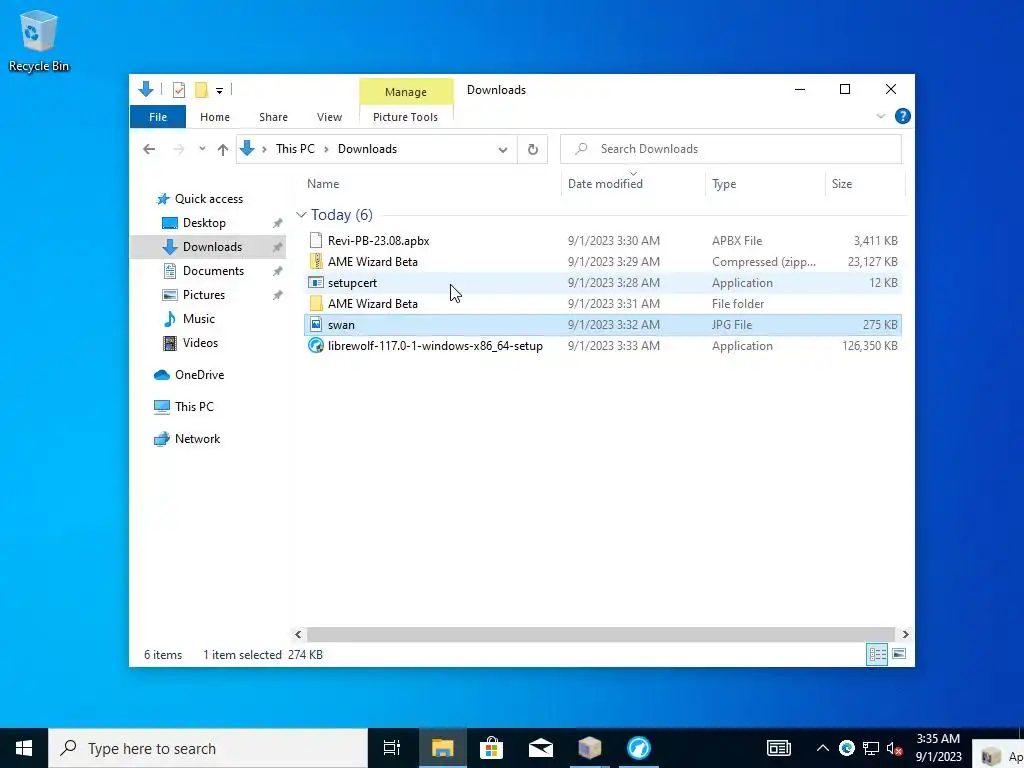Go up one folder level
This screenshot has width=1024, height=768.
(223, 150)
